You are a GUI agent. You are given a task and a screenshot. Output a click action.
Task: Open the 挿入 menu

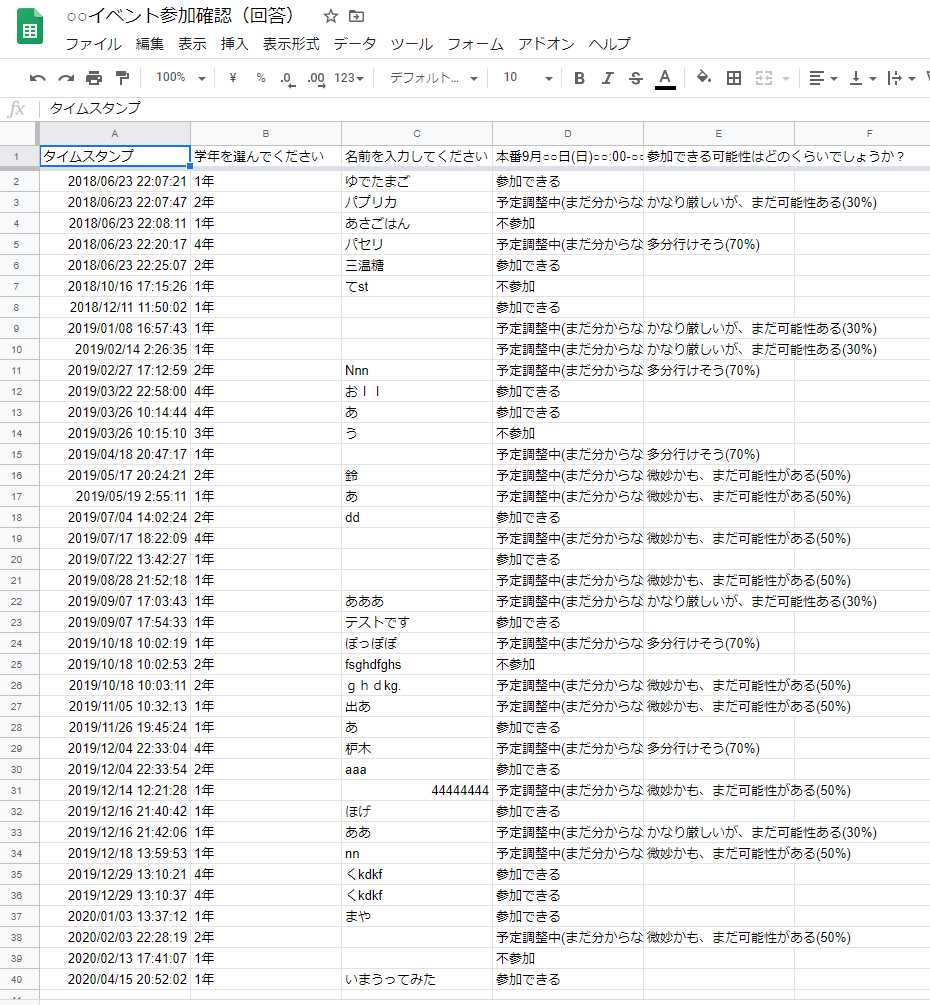tap(234, 44)
